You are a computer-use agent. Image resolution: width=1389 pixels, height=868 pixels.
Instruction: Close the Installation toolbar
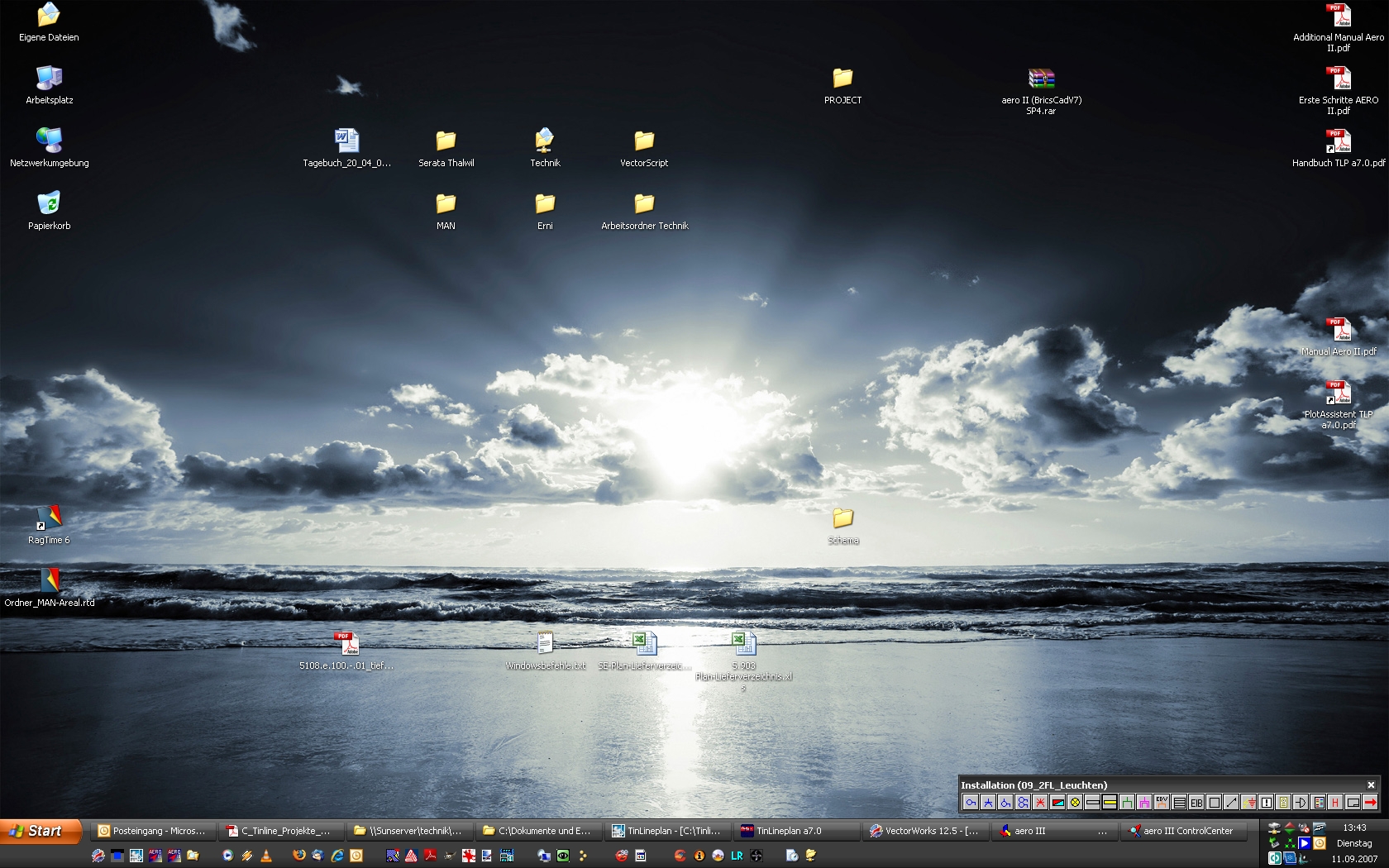1371,785
